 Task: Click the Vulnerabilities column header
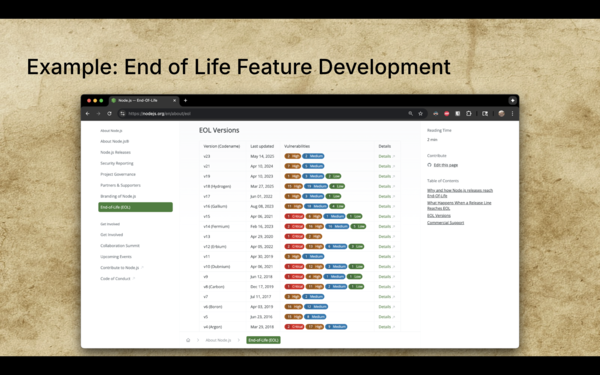297,146
